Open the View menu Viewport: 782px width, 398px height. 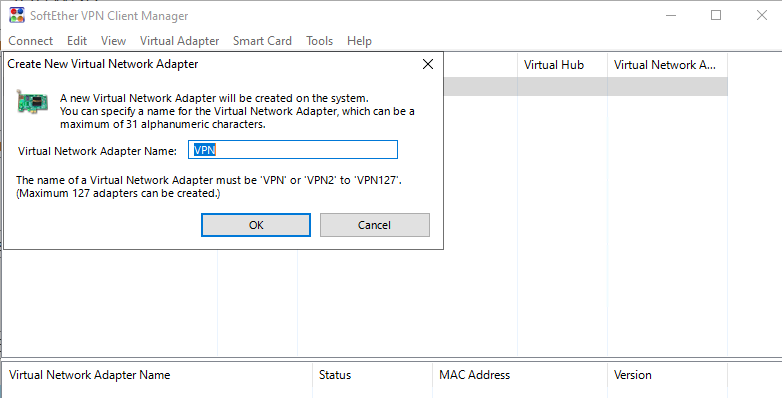[x=113, y=41]
